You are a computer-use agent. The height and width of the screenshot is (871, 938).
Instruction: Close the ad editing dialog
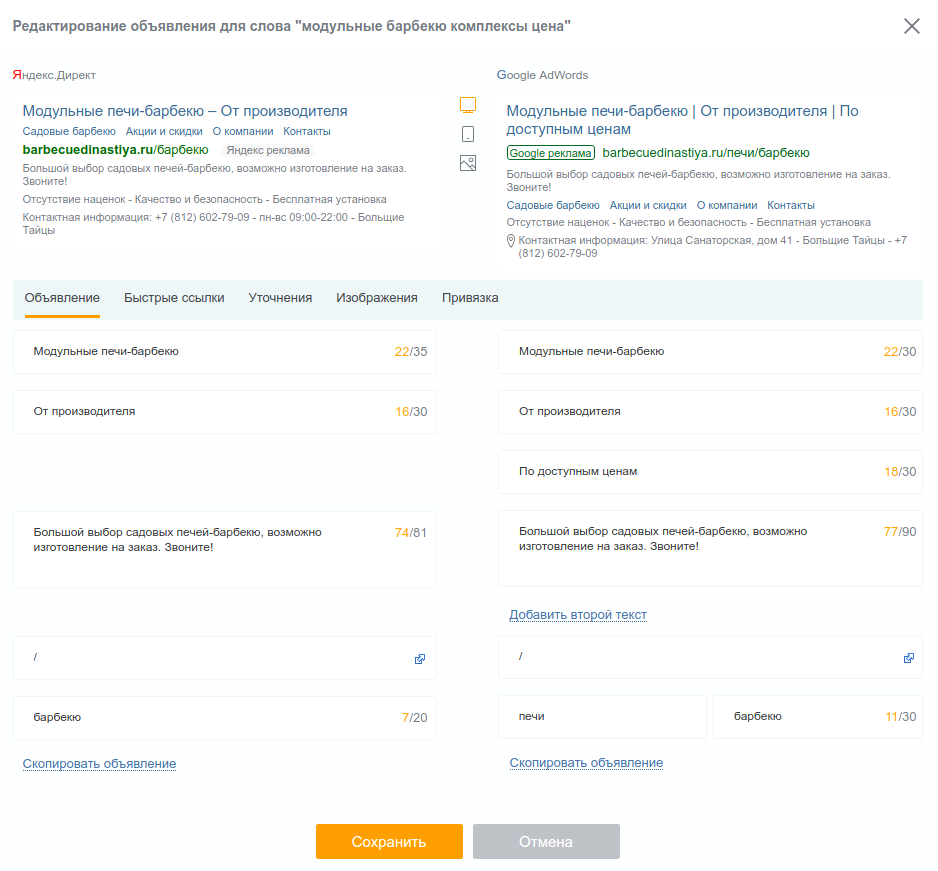point(912,26)
